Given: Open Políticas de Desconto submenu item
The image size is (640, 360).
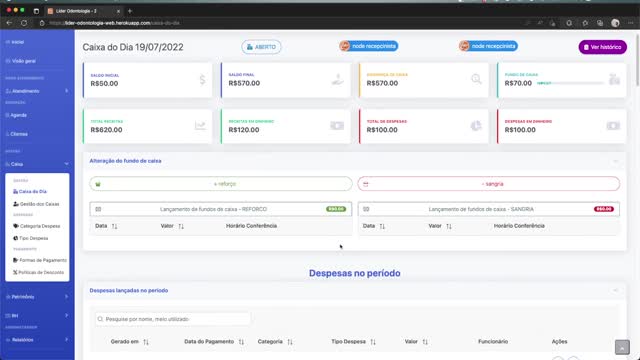Looking at the screenshot, I should point(38,272).
